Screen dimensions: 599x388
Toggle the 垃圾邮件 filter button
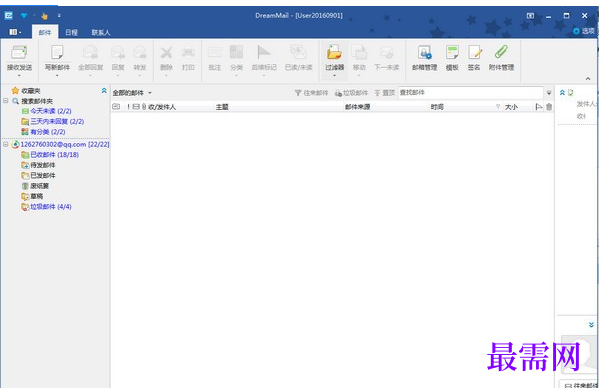[351, 93]
